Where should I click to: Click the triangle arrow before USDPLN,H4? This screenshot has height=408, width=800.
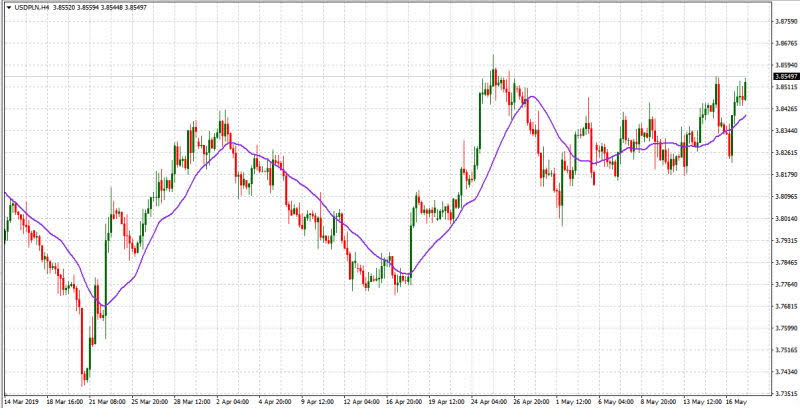7,7
